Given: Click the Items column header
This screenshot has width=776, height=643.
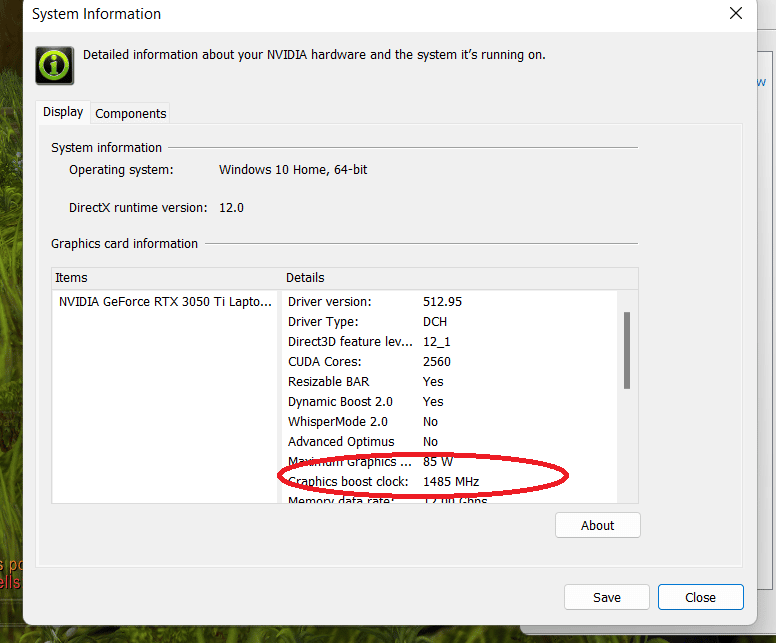Looking at the screenshot, I should tap(167, 278).
